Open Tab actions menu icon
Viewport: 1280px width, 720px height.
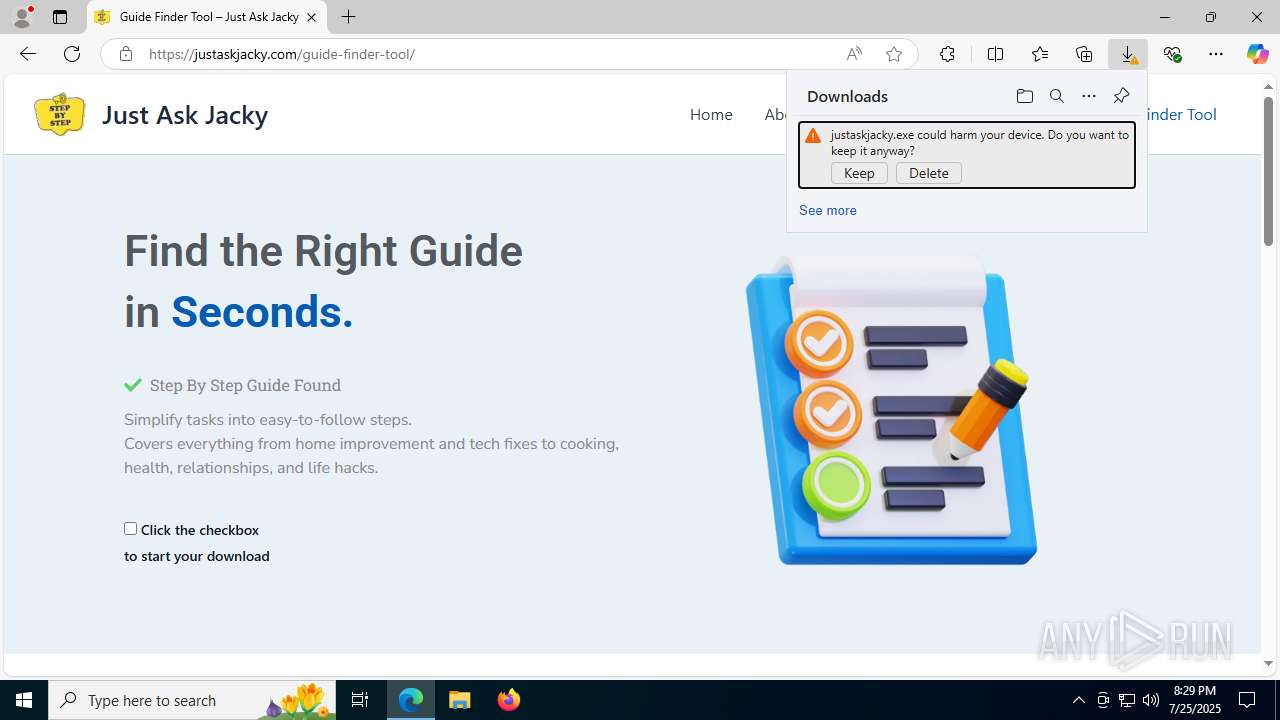coord(60,17)
